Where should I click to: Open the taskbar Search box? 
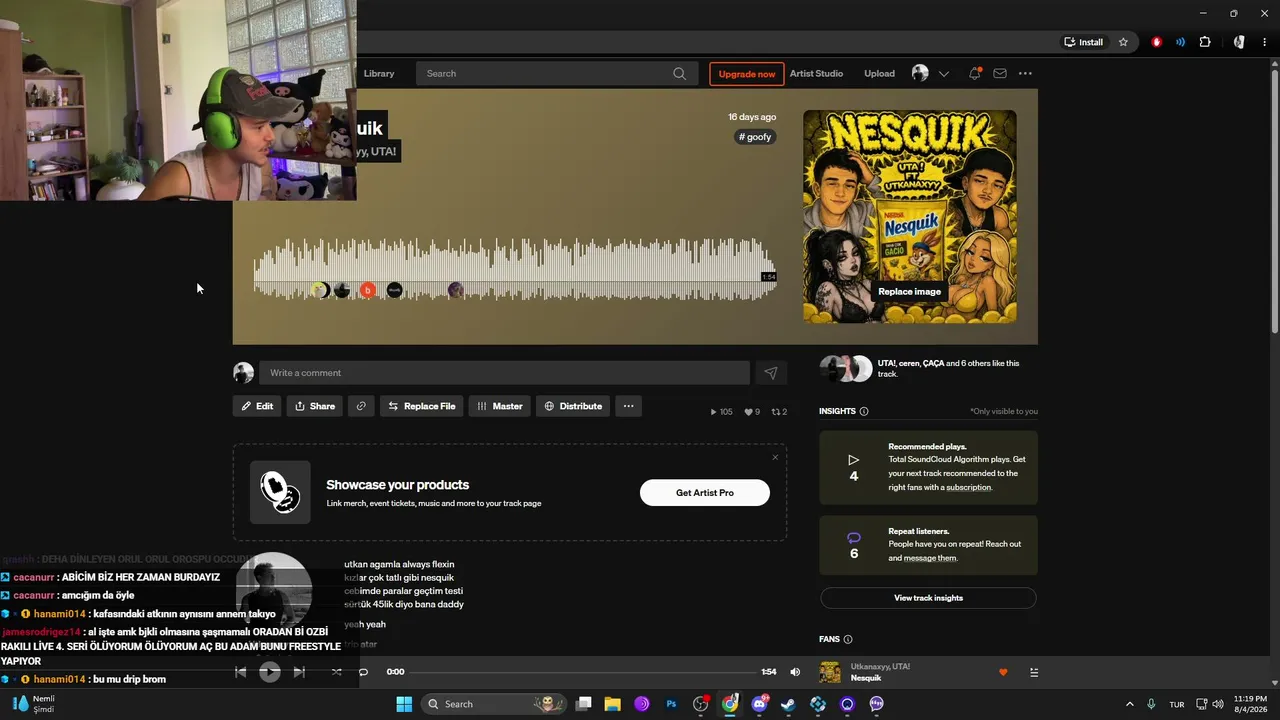pyautogui.click(x=494, y=704)
